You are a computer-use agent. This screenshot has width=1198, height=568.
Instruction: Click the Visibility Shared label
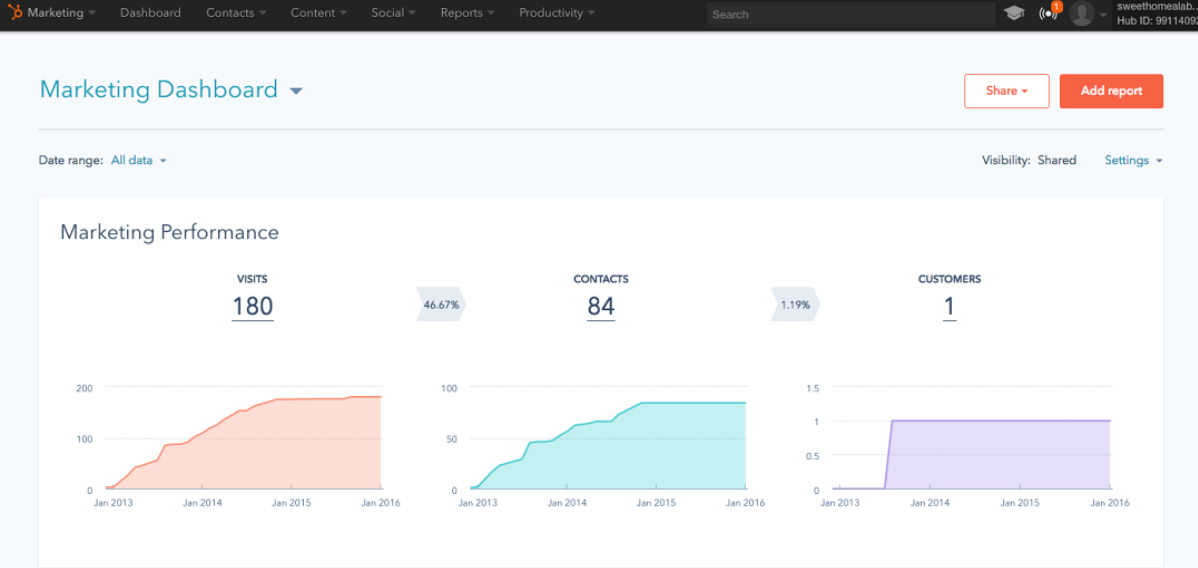(1029, 161)
